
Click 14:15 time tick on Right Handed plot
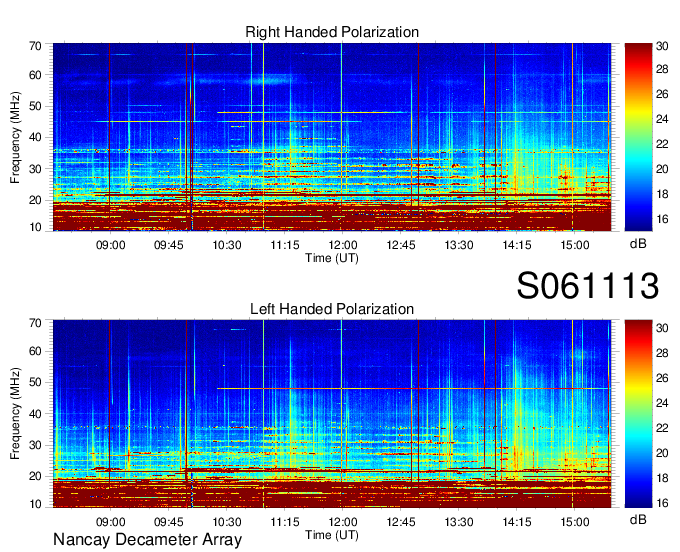coord(517,245)
